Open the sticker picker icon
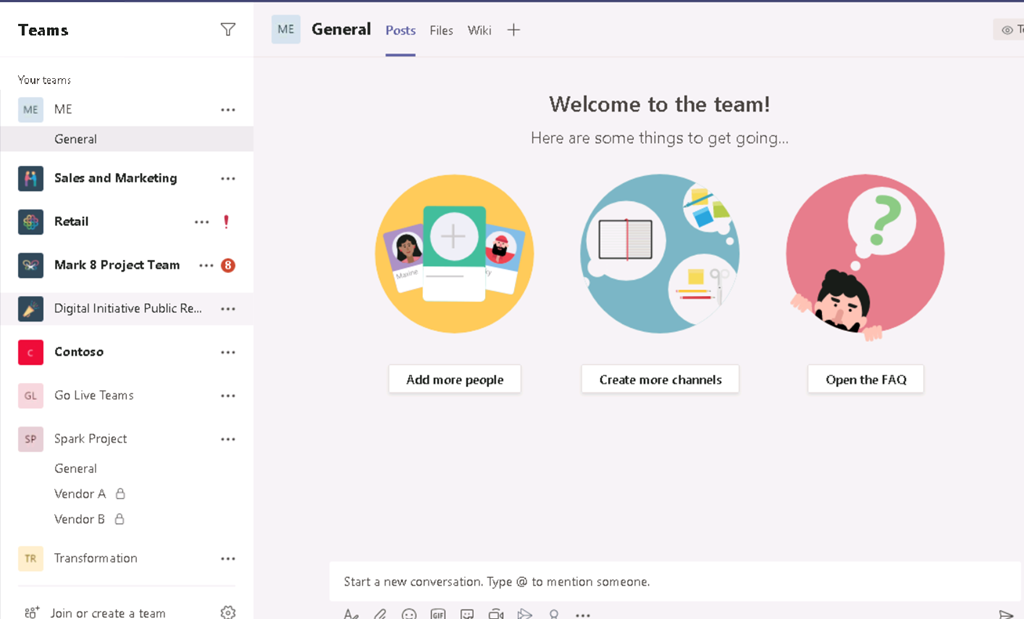 [x=467, y=614]
